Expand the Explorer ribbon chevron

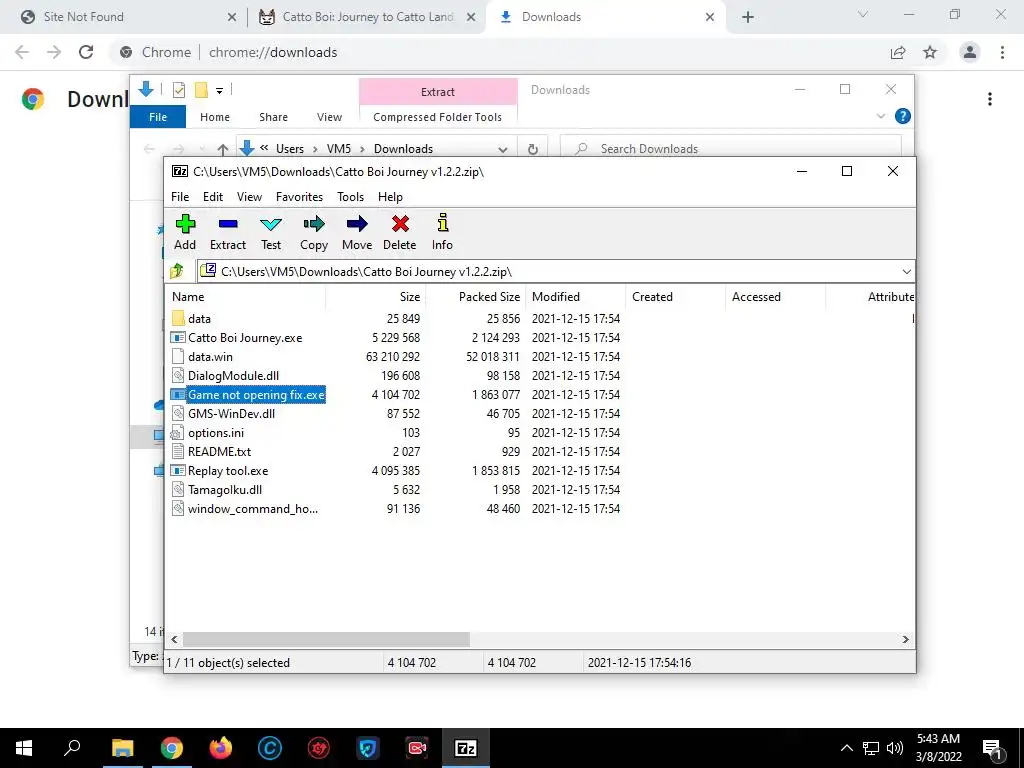(x=880, y=116)
